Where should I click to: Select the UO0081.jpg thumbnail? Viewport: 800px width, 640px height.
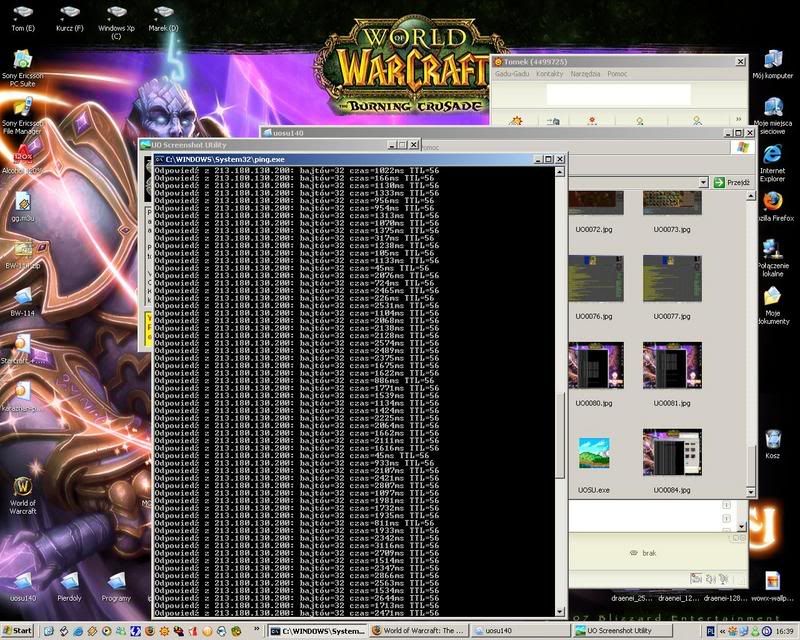point(672,374)
